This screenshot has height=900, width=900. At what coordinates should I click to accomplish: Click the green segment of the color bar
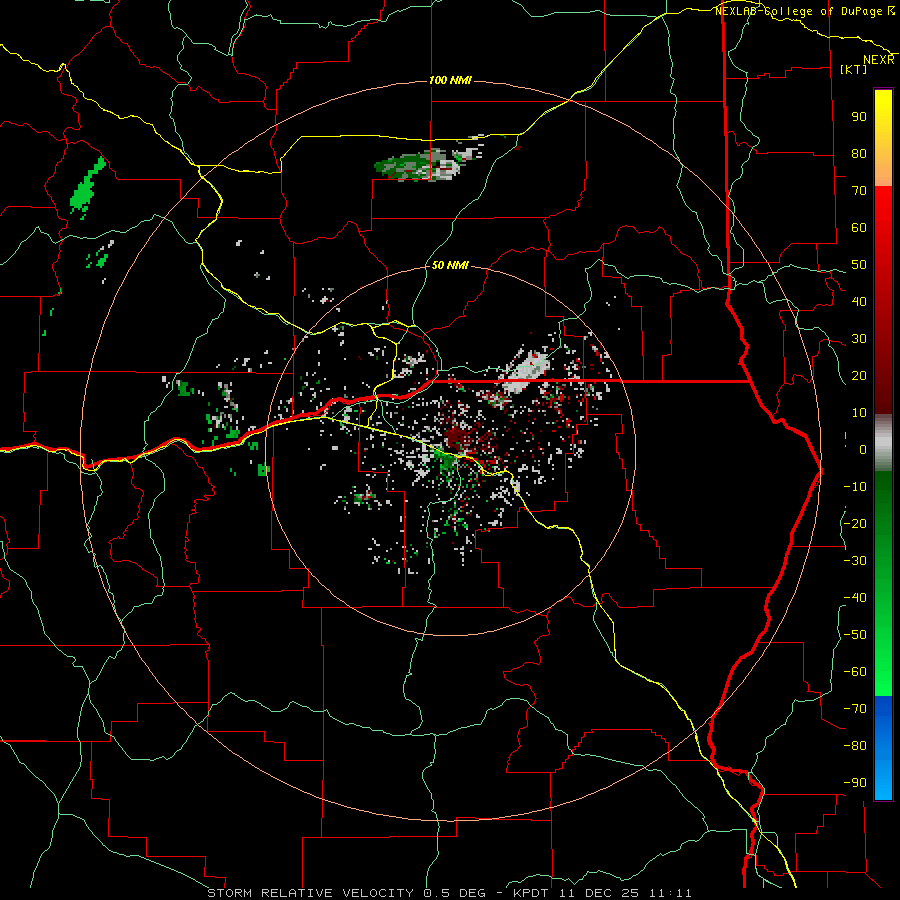[x=883, y=584]
